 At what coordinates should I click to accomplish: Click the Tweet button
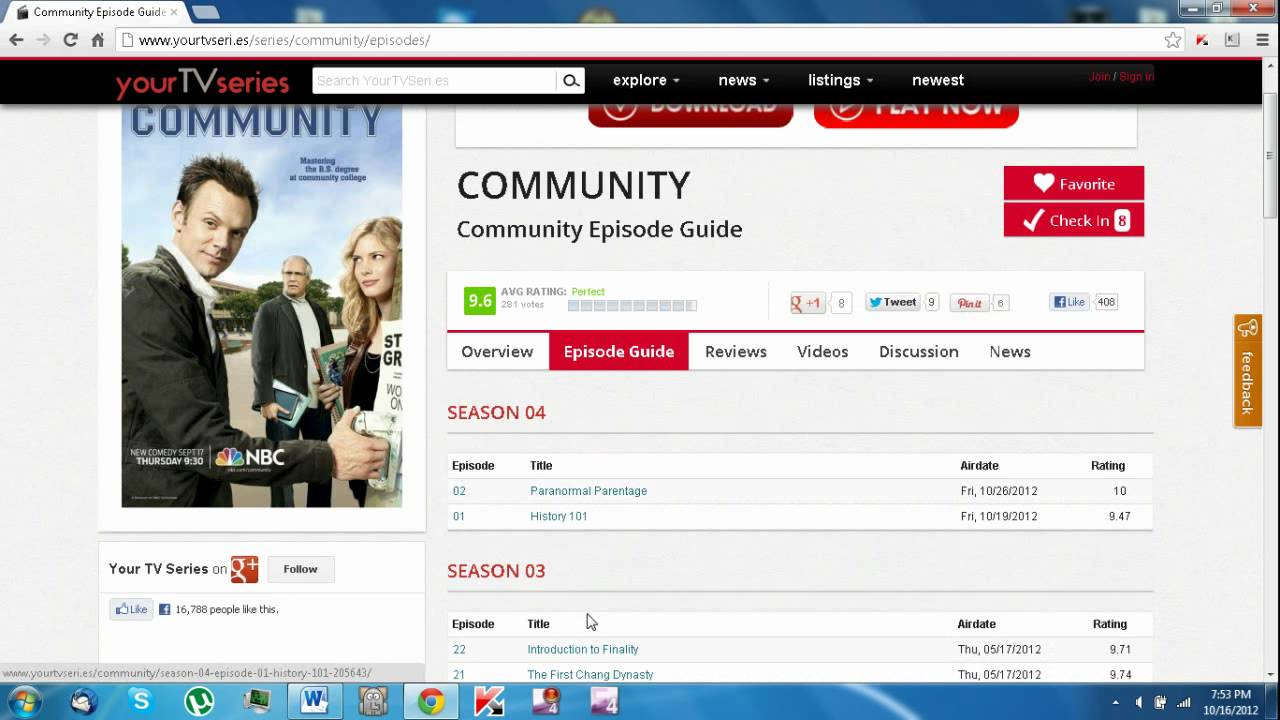coord(892,302)
